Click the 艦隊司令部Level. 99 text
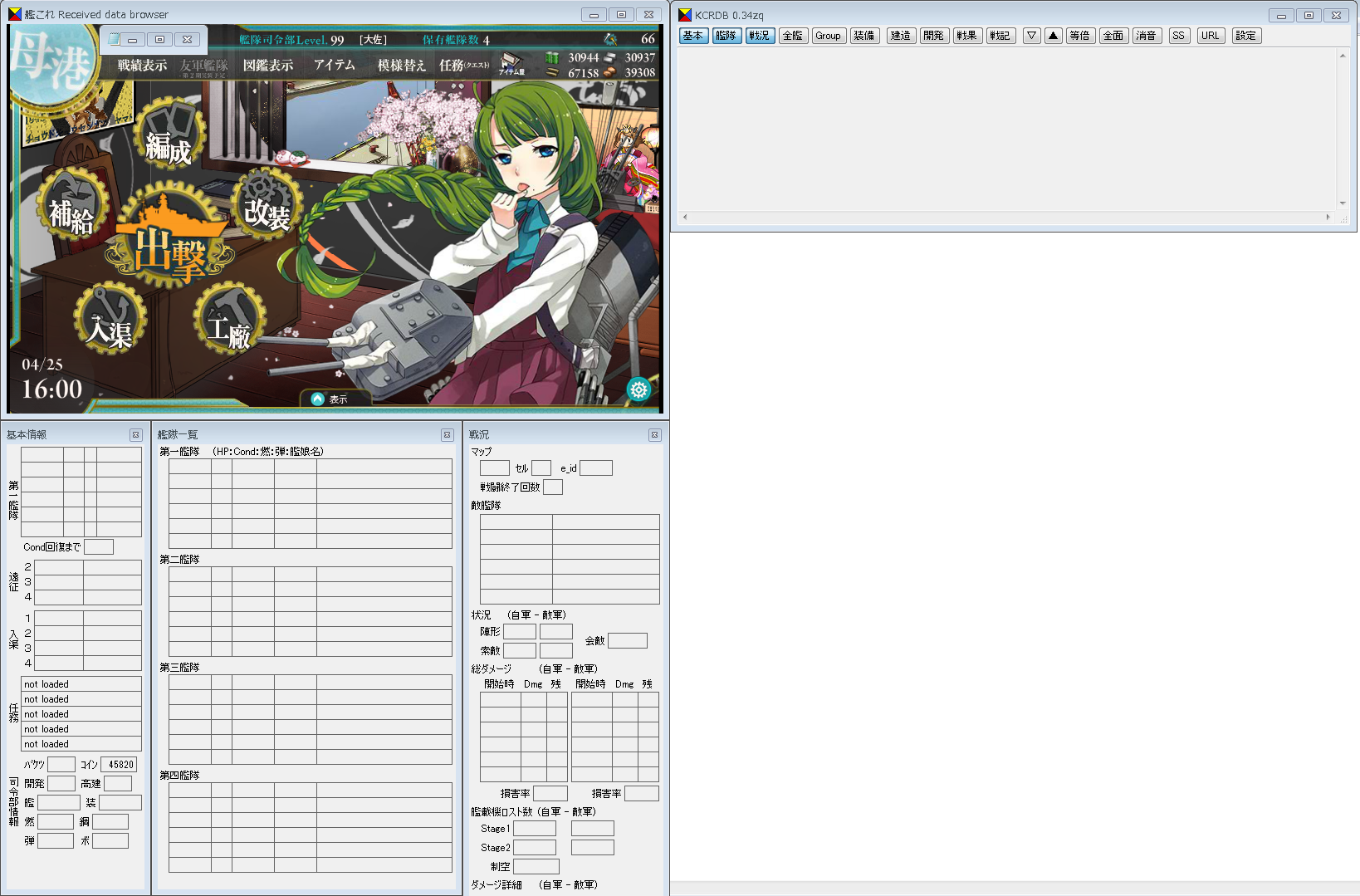This screenshot has height=896, width=1360. [x=291, y=40]
